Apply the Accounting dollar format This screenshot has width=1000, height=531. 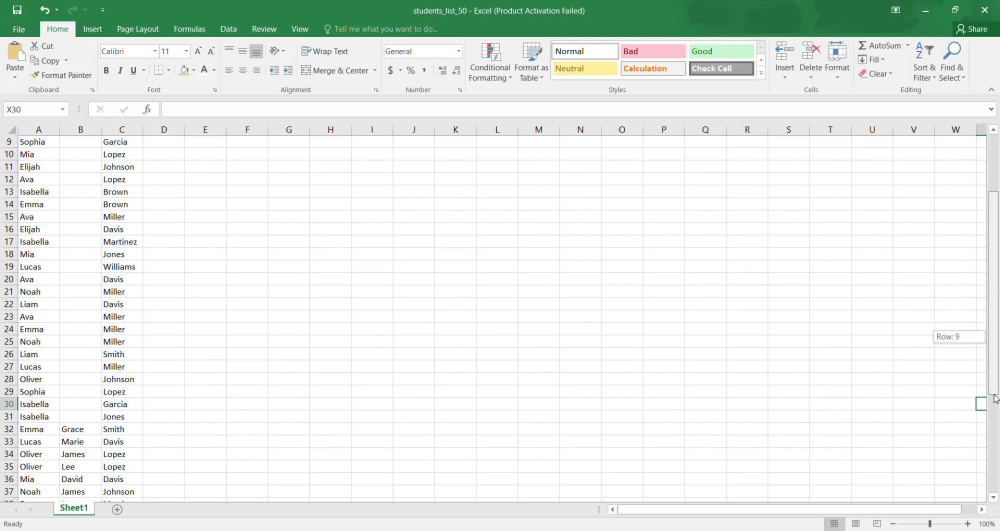coord(390,70)
